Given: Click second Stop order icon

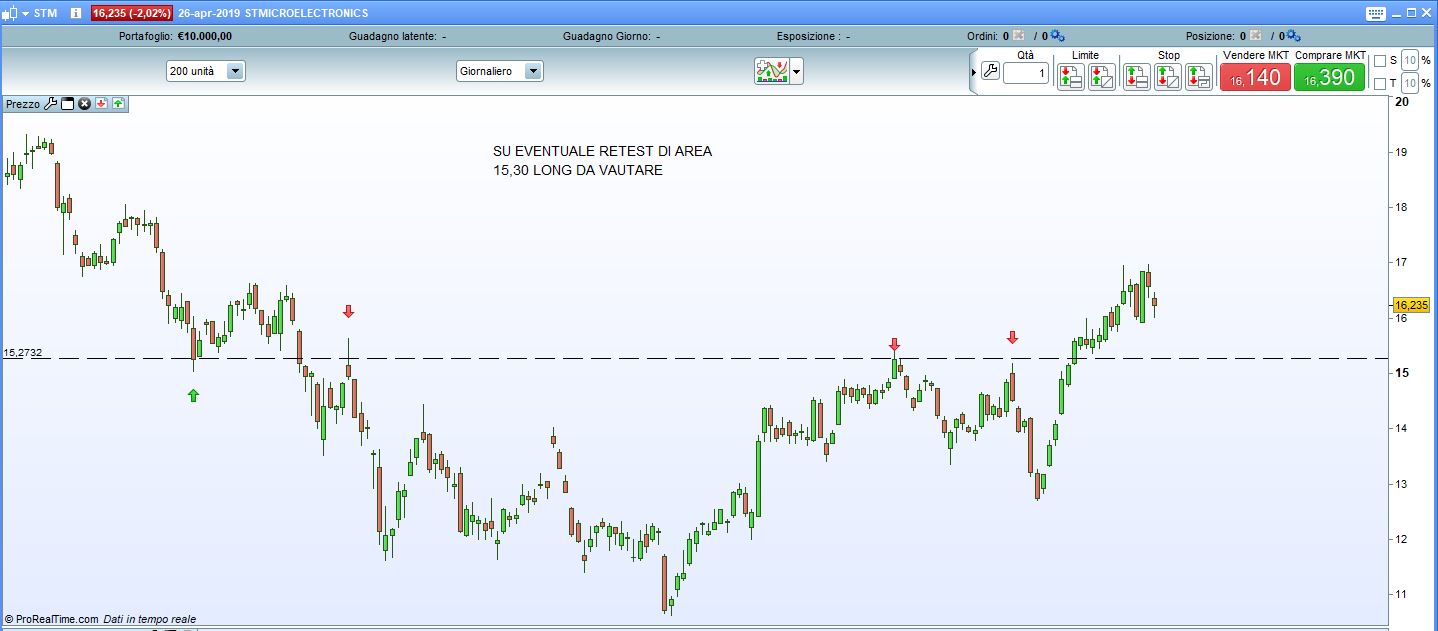Looking at the screenshot, I should (1168, 77).
